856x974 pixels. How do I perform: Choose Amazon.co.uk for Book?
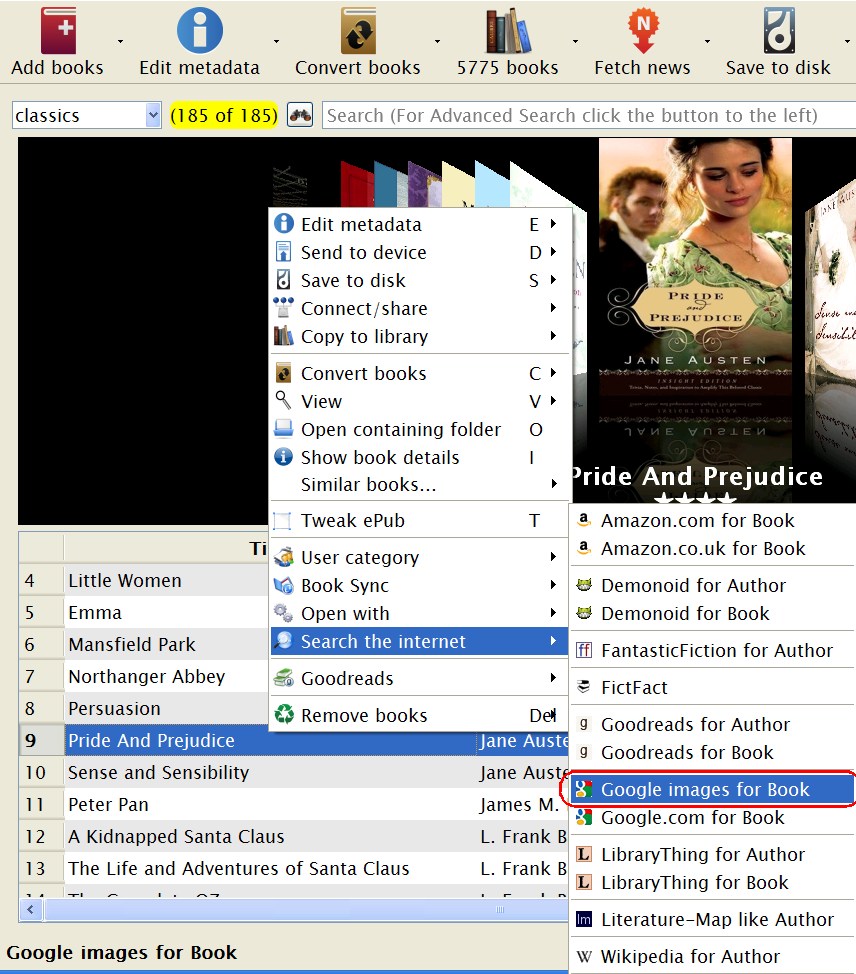coord(713,548)
